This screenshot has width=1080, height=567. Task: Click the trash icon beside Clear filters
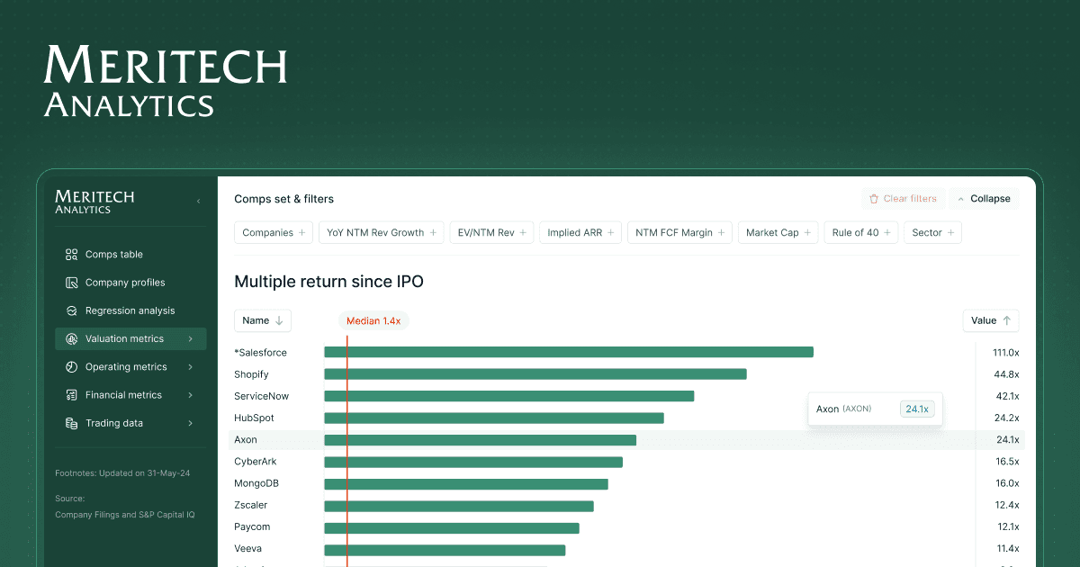click(873, 198)
